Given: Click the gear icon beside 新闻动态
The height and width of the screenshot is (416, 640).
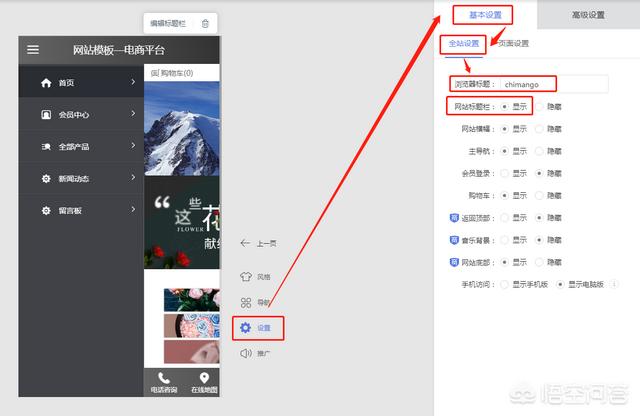Looking at the screenshot, I should [46, 178].
